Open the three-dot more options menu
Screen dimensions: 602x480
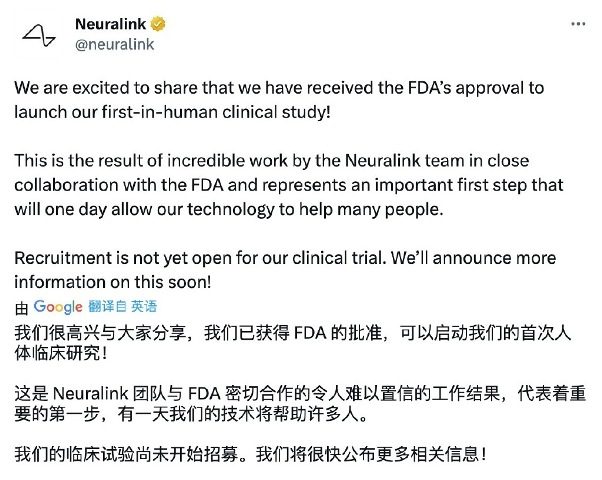tap(578, 24)
